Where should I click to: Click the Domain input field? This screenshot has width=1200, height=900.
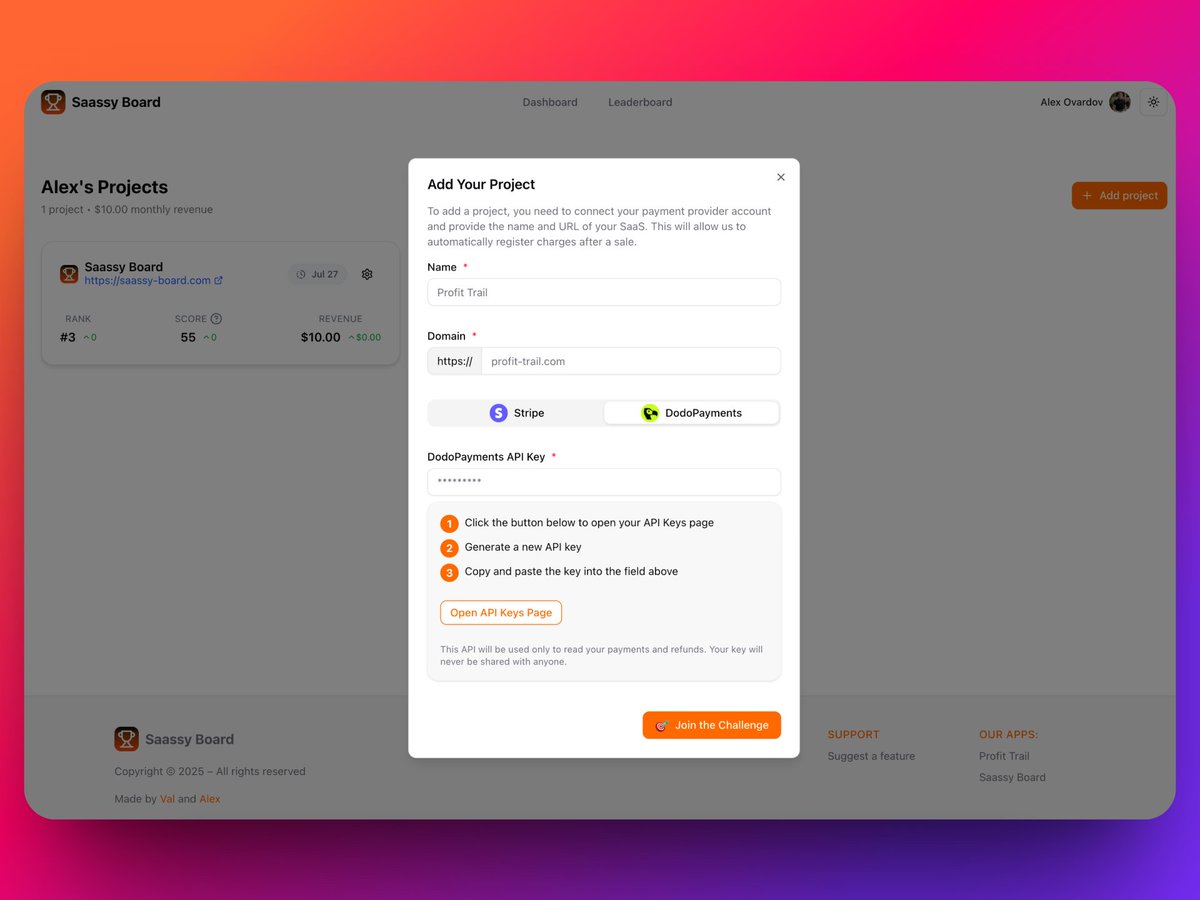click(631, 361)
